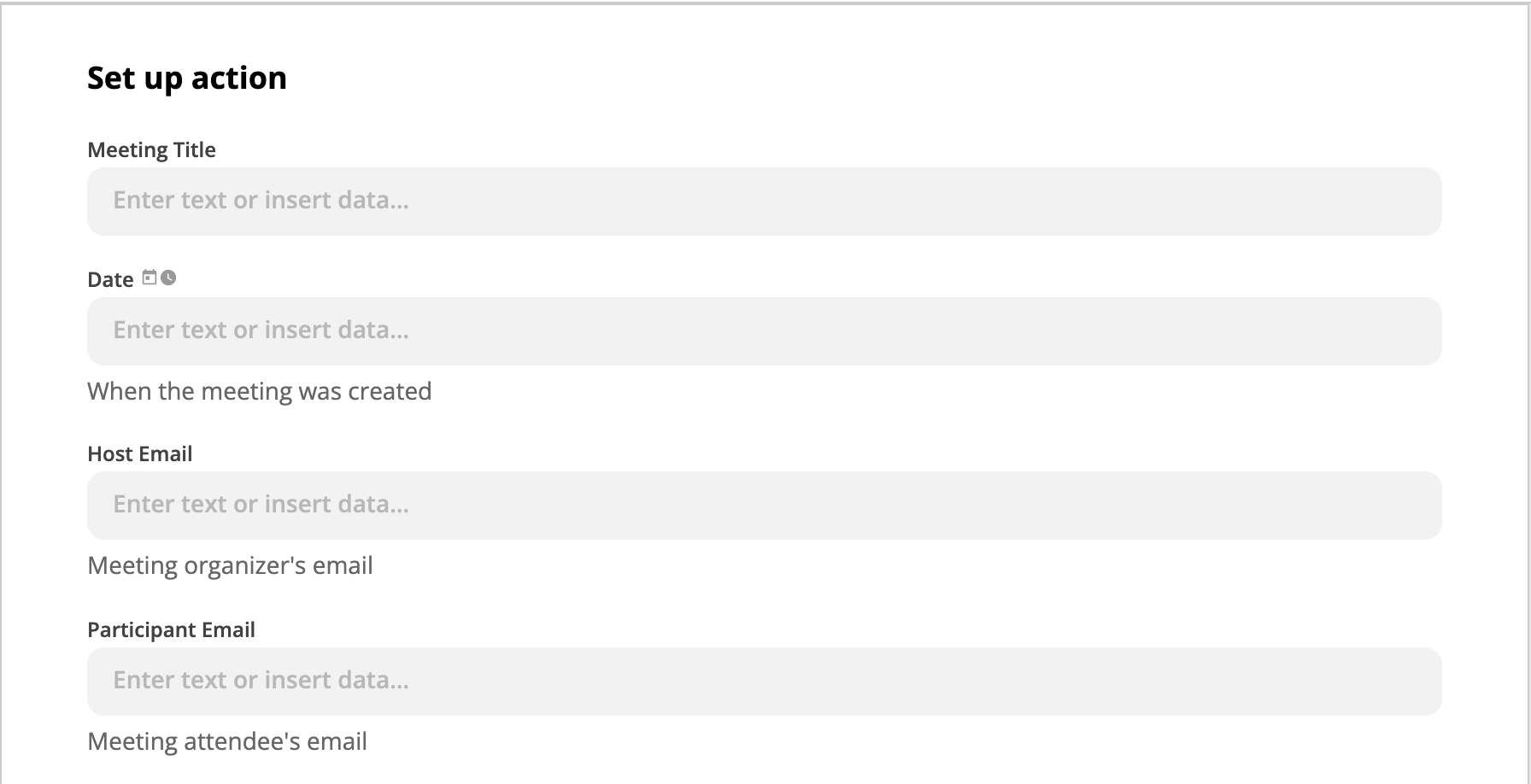Click the Meeting Title field label
Viewport: 1531px width, 784px height.
(151, 150)
